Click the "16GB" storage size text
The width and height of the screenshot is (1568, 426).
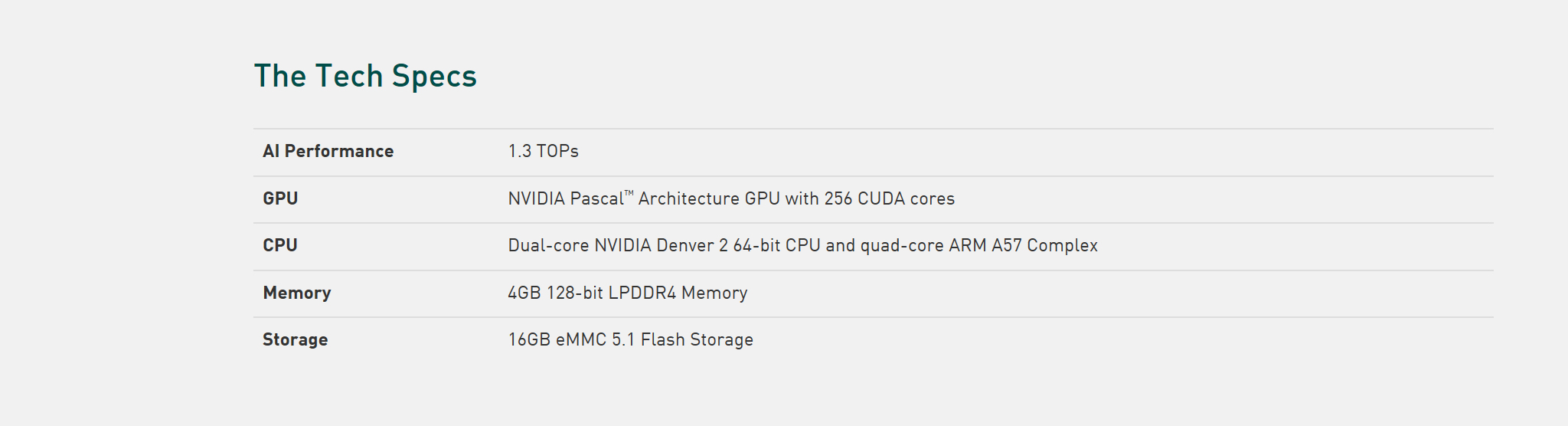click(529, 340)
